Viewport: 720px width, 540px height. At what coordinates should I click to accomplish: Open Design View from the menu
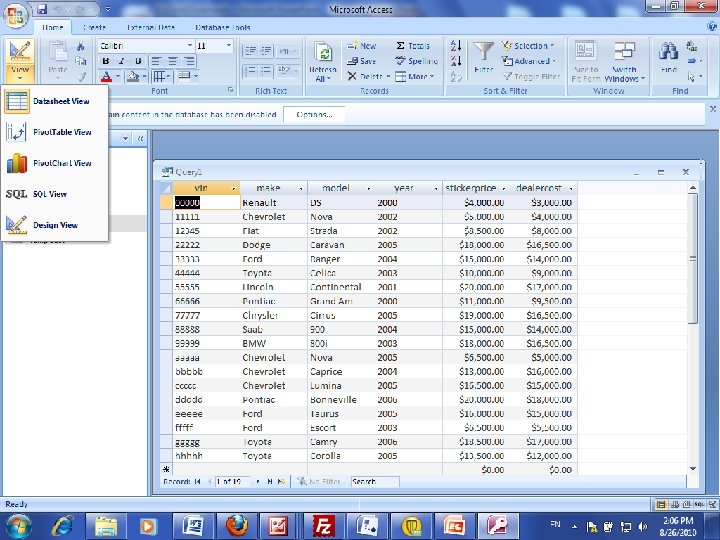(55, 225)
